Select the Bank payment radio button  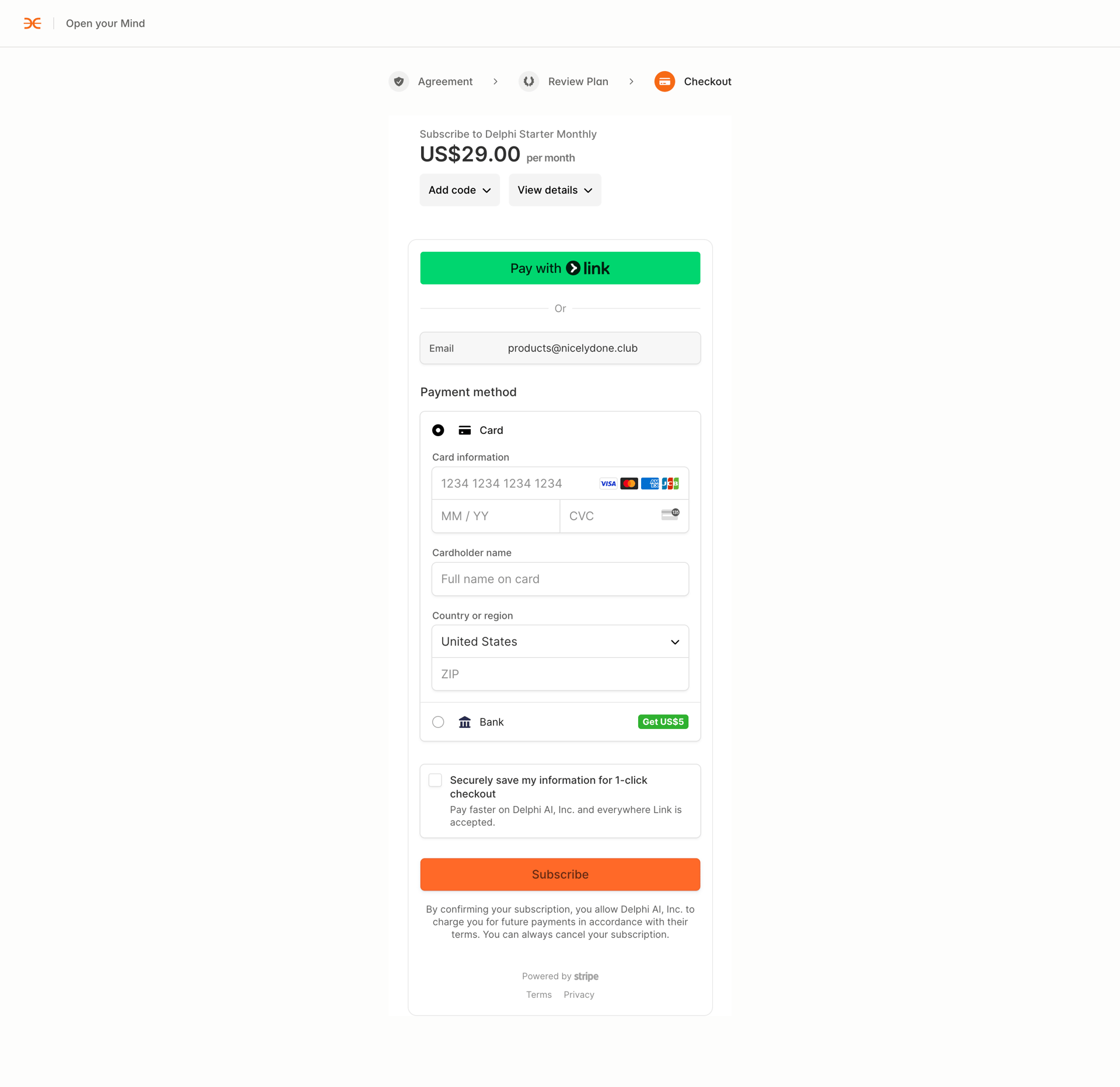[438, 722]
